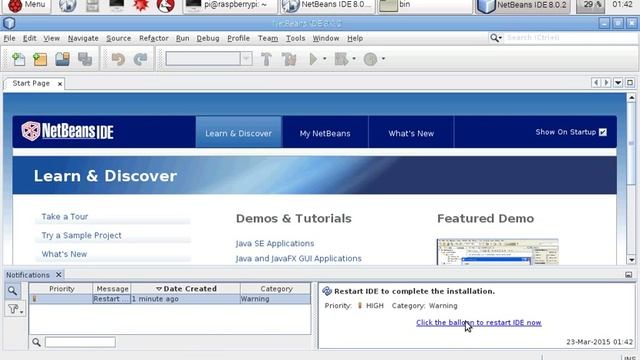The image size is (640, 360).
Task: Open the Help menu
Action: click(x=355, y=38)
